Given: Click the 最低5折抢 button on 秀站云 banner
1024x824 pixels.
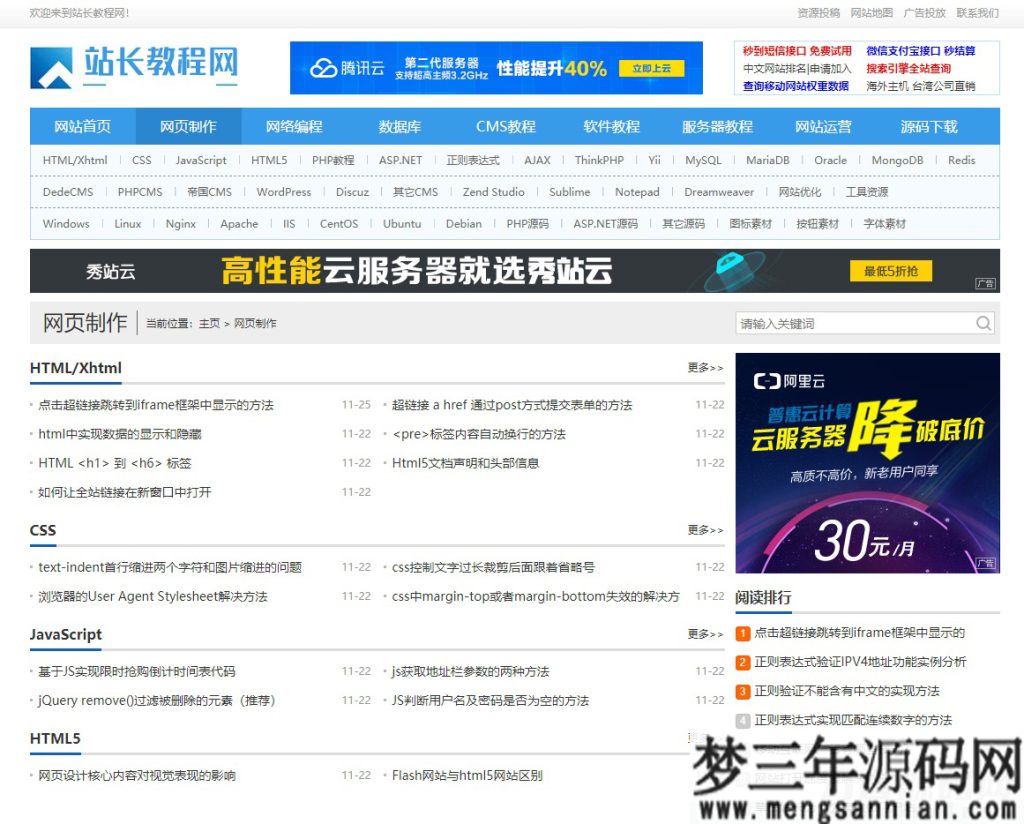Looking at the screenshot, I should point(889,271).
